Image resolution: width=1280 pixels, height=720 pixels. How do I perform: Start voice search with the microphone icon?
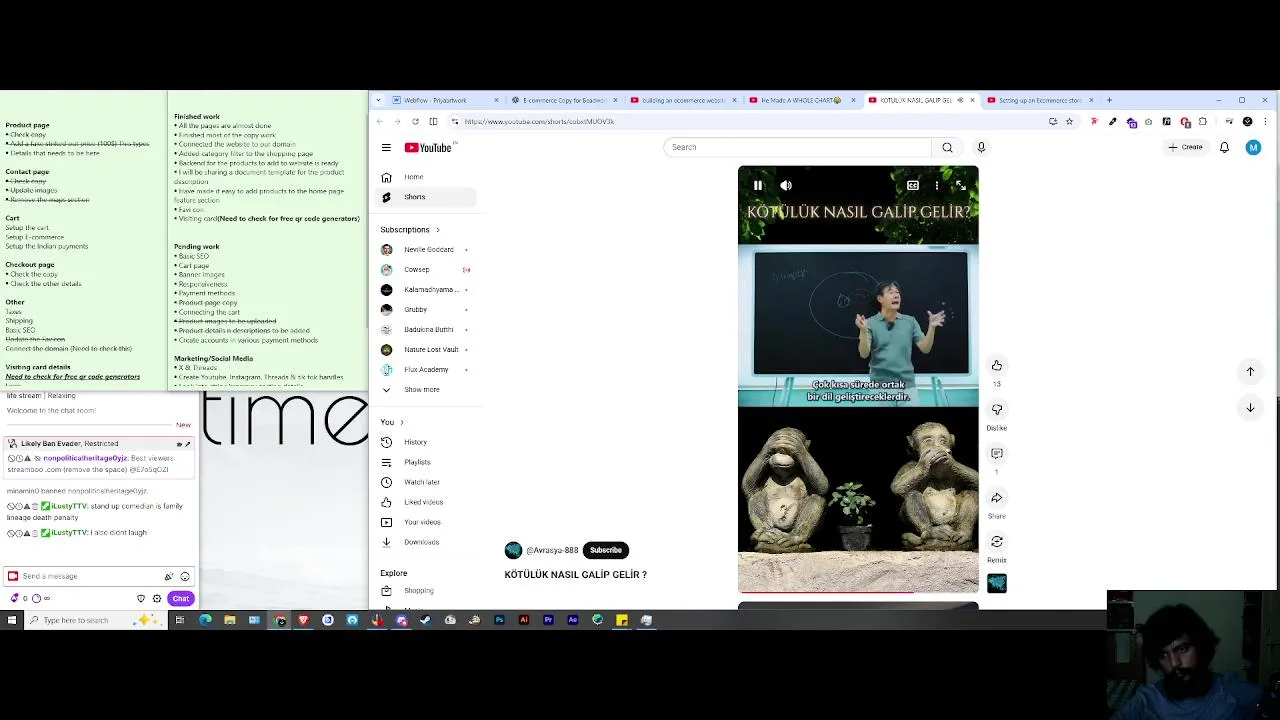[981, 147]
